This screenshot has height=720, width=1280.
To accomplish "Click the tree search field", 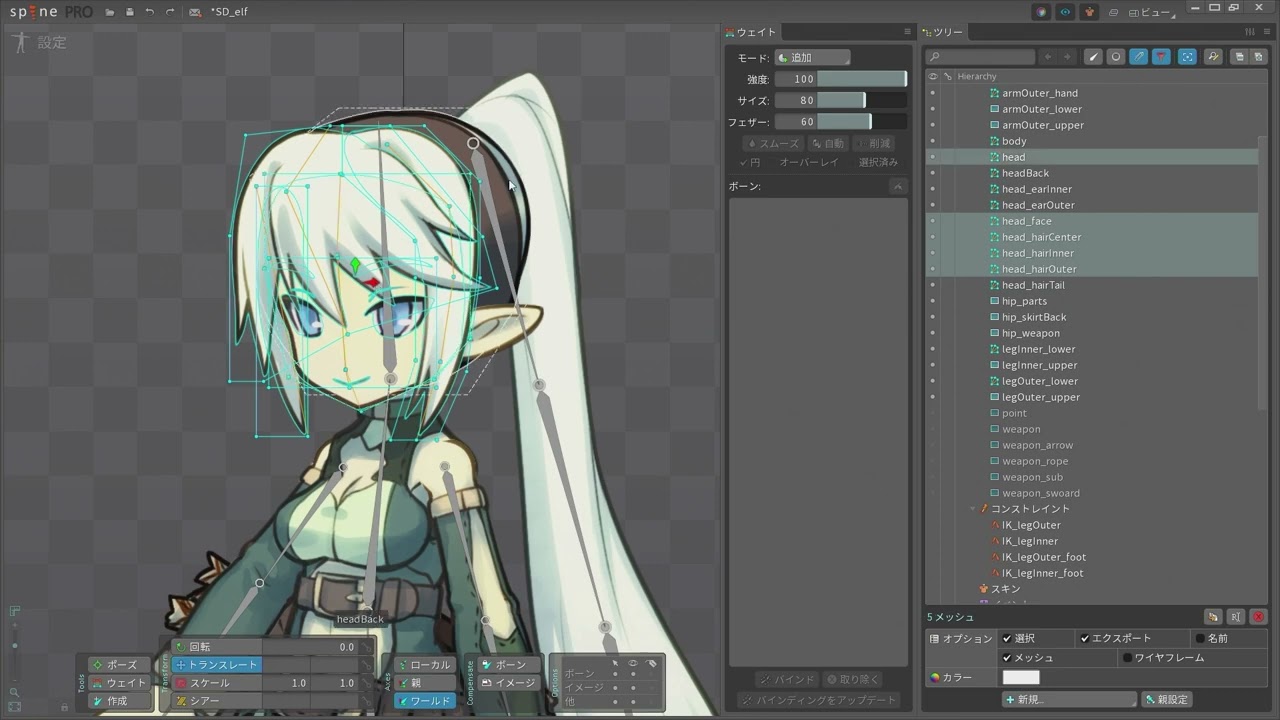I will tap(980, 57).
